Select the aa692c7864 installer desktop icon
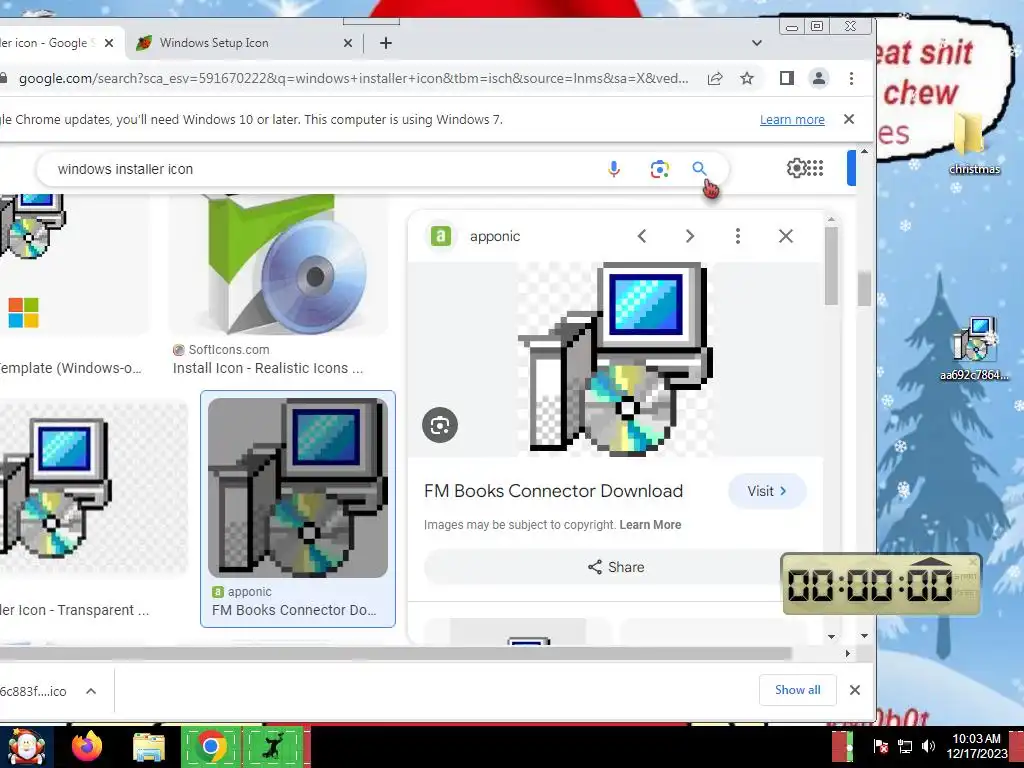Screen dimensions: 1024x768 click(x=974, y=347)
